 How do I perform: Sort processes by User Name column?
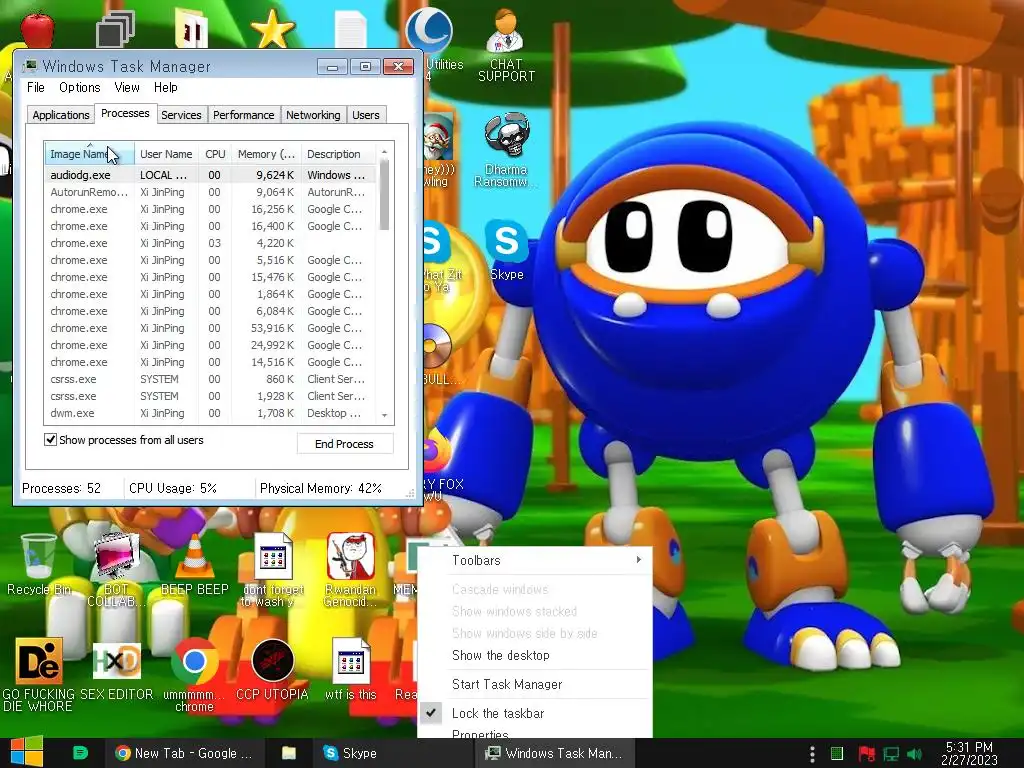pyautogui.click(x=166, y=154)
